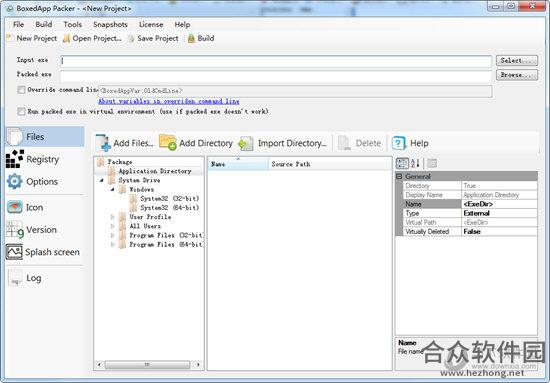
Task: Click the tree scrollbar left arrow
Action: click(x=99, y=364)
